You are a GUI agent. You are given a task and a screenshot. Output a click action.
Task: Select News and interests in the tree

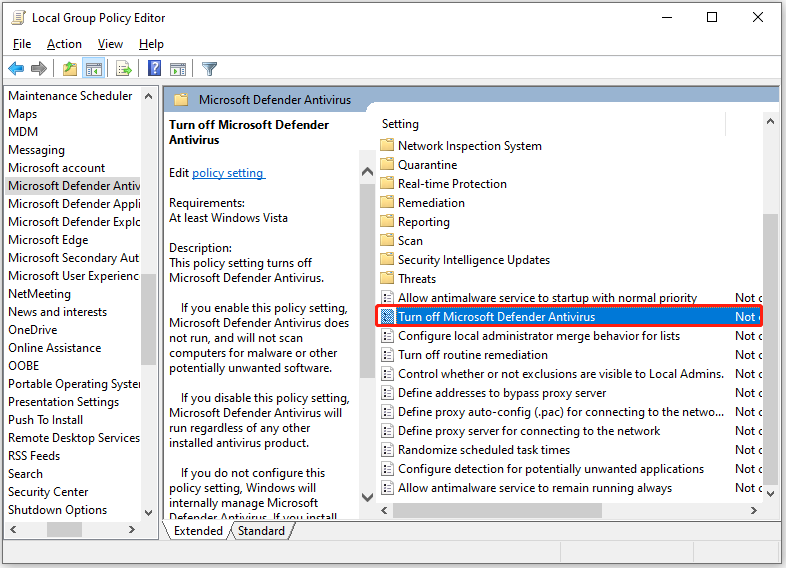(x=58, y=312)
